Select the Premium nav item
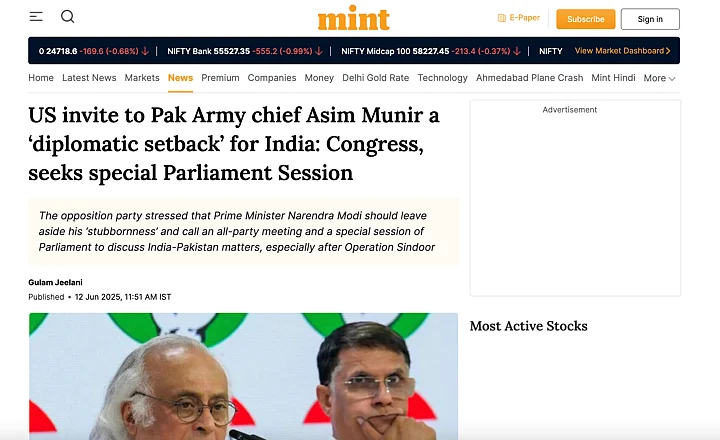The image size is (720, 440). click(220, 78)
